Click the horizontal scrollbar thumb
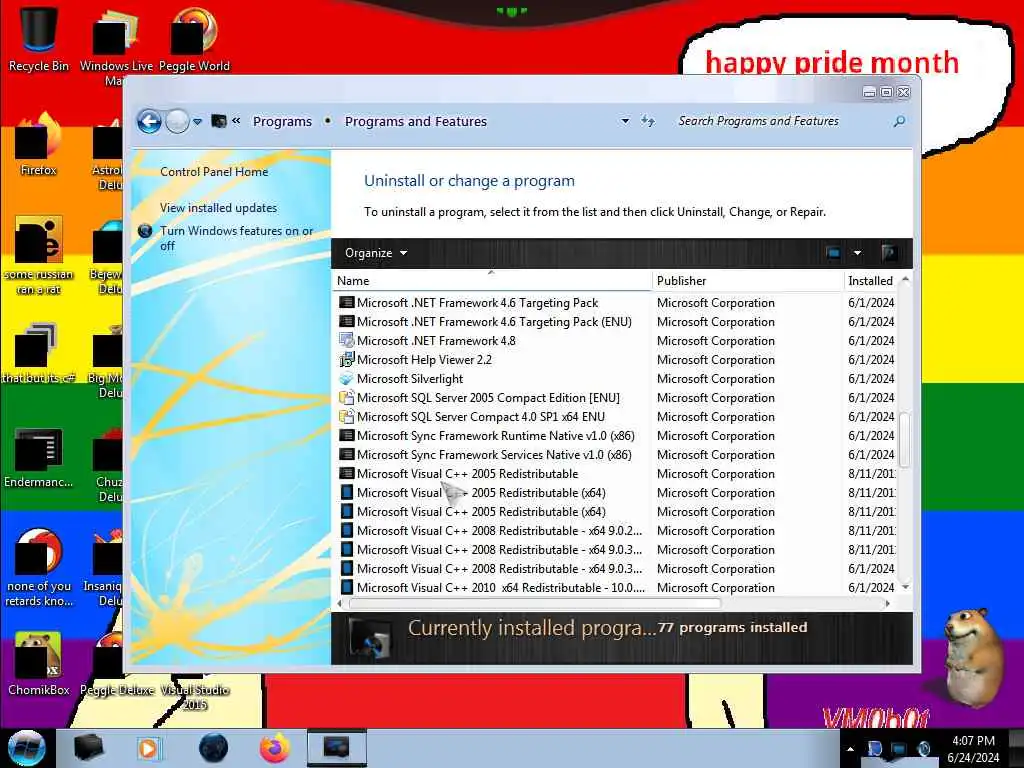Image resolution: width=1024 pixels, height=768 pixels. (x=534, y=603)
